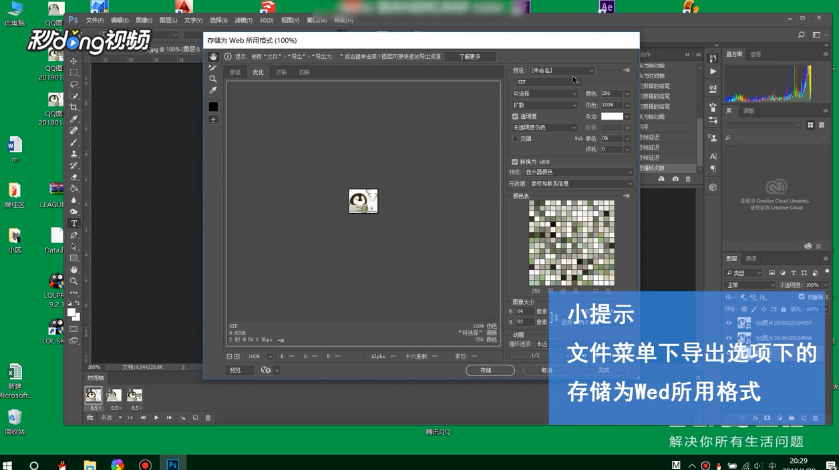839x470 pixels.
Task: Open the 可选择 color reduction dropdown
Action: tap(545, 94)
